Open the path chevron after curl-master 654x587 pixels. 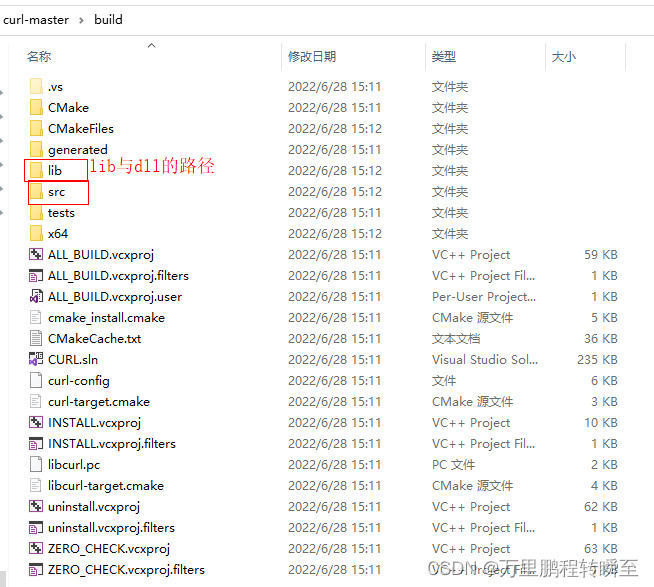[81, 20]
